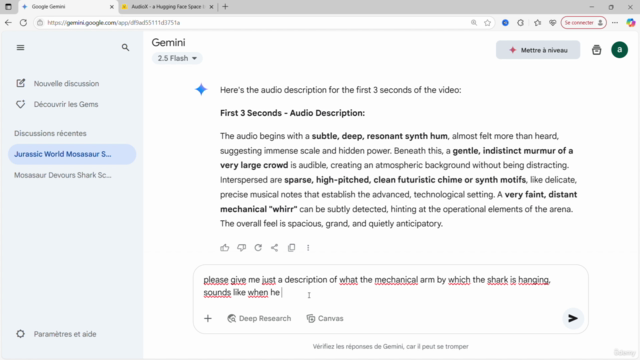Click the blue round extension icon

pos(505,22)
